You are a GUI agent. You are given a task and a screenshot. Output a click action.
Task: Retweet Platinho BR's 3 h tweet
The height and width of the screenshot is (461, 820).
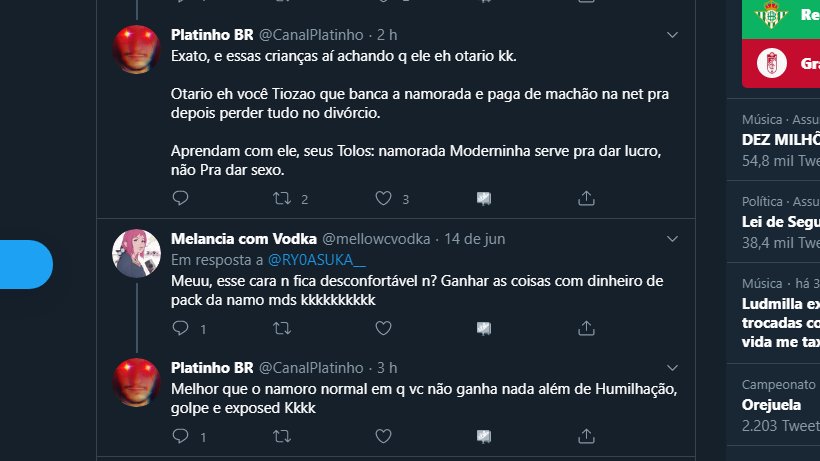(x=282, y=436)
